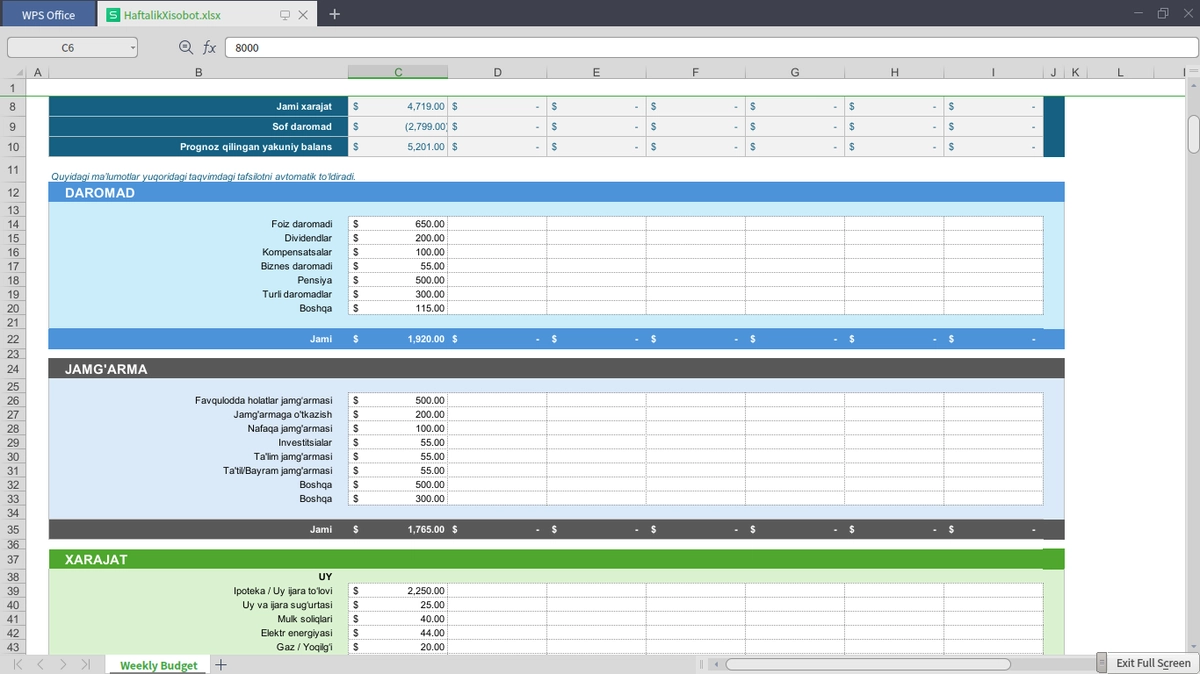1200x674 pixels.
Task: Click the formula bar input showing 8000
Action: 710,47
